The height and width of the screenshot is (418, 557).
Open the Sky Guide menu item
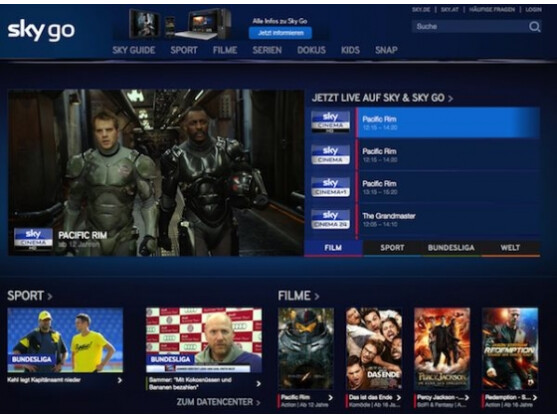[134, 50]
